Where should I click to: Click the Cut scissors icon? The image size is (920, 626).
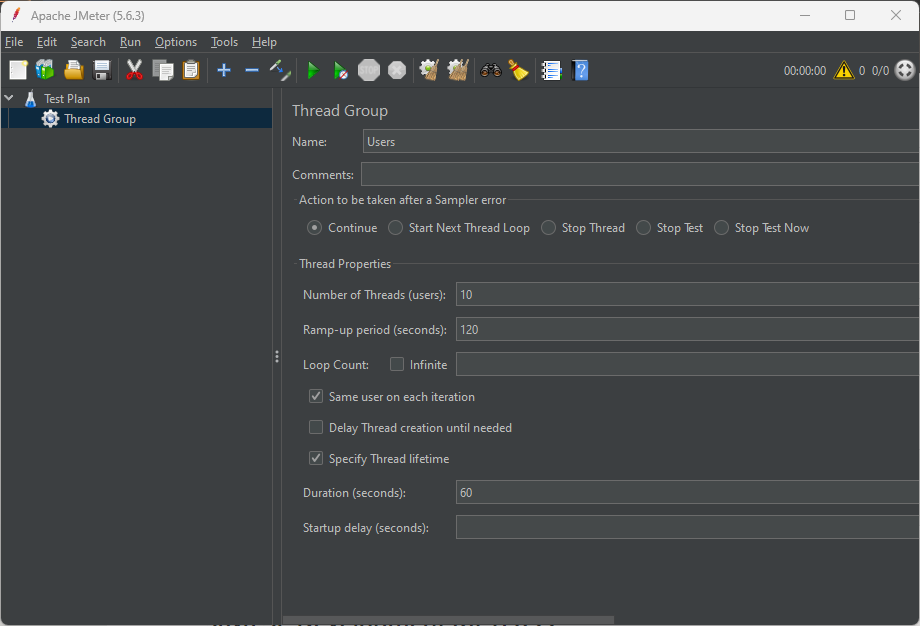click(134, 70)
